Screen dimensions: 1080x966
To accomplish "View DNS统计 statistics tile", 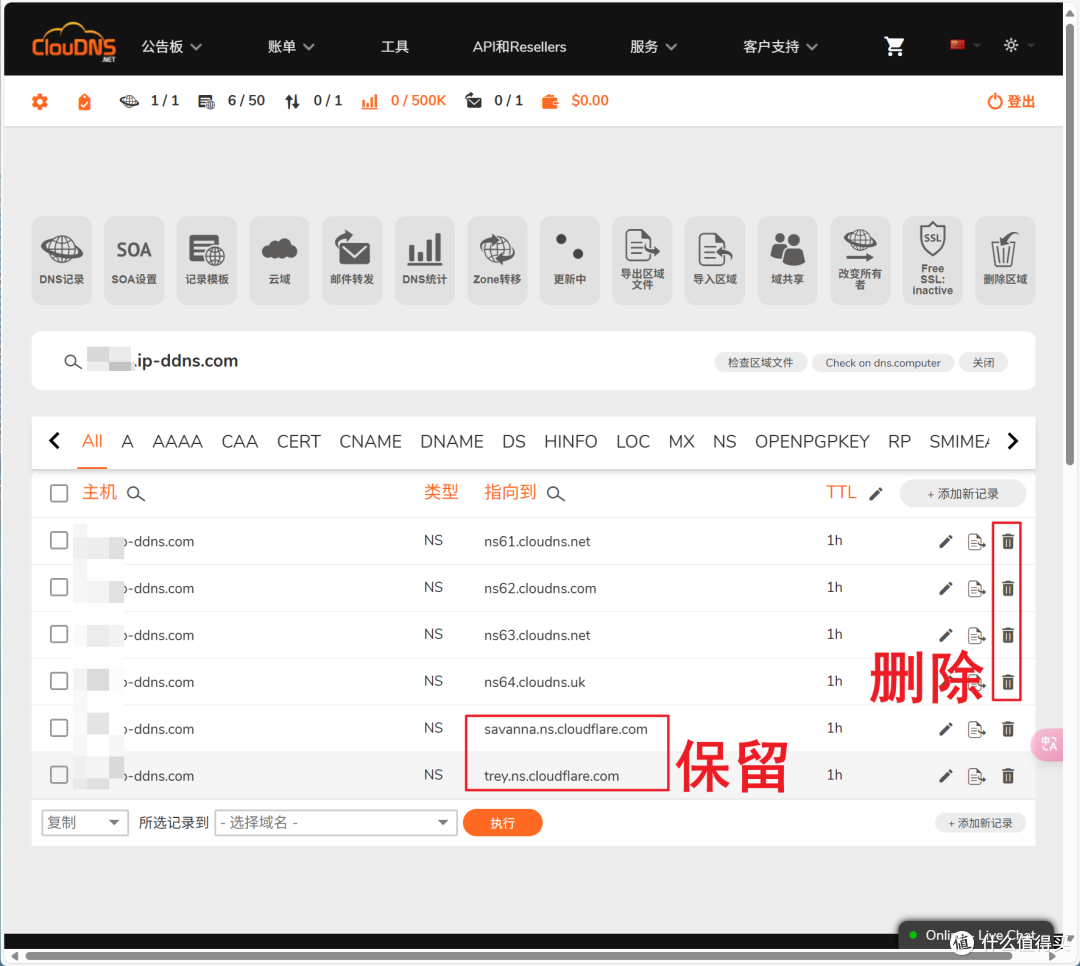I will [x=424, y=260].
